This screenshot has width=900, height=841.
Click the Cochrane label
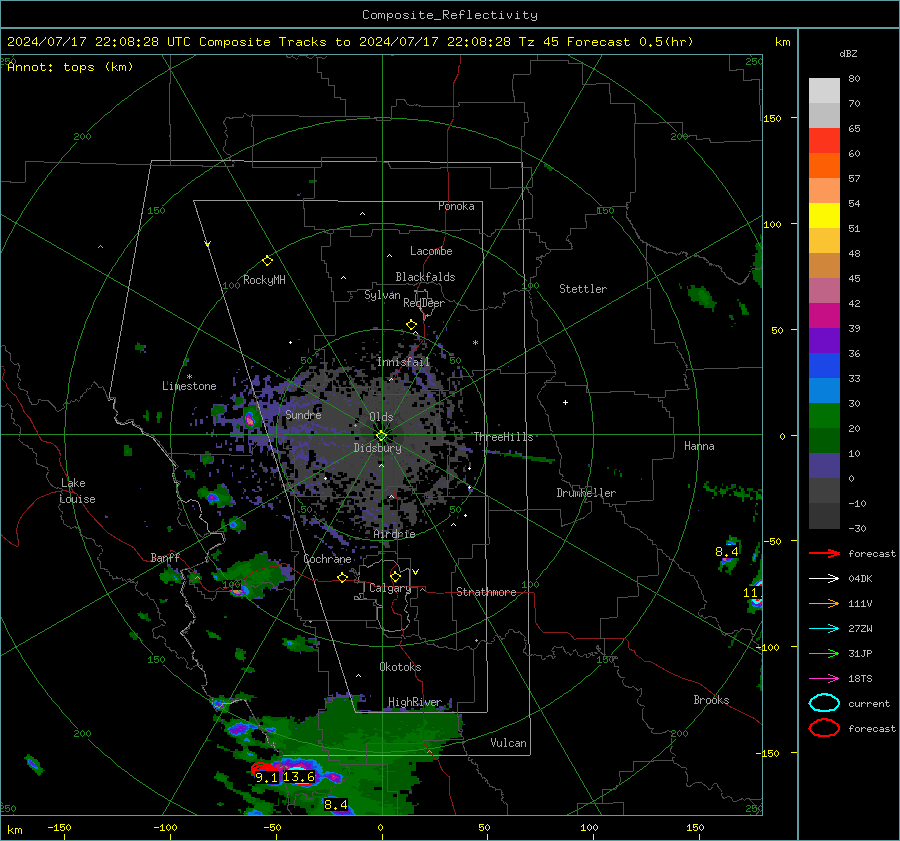(x=327, y=559)
